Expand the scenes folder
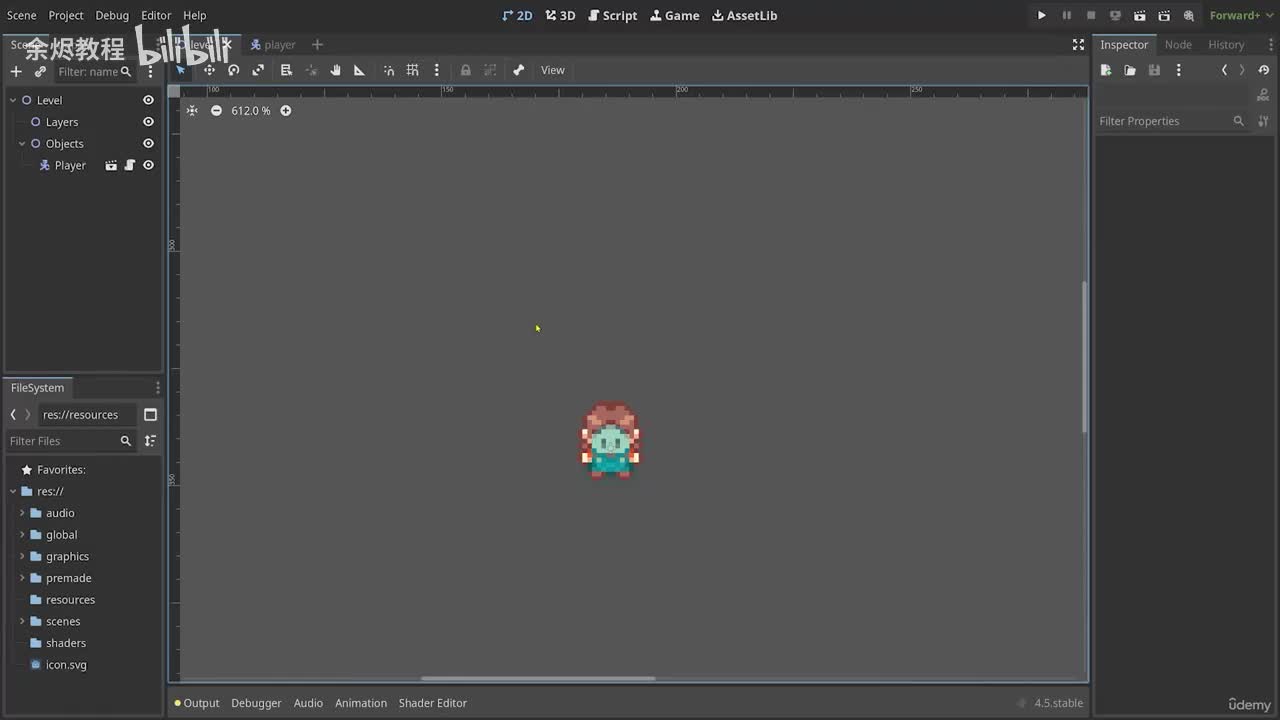This screenshot has height=720, width=1280. click(22, 622)
